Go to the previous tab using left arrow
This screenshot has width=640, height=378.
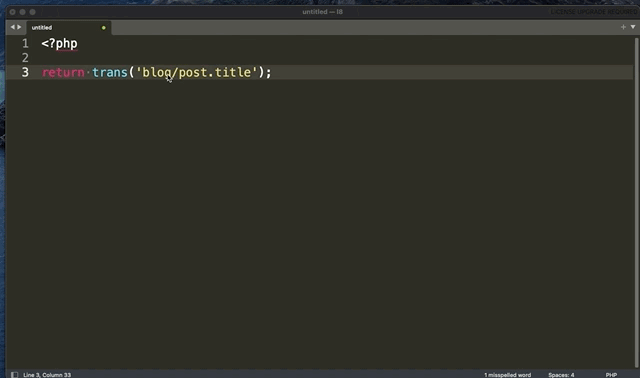pos(12,27)
